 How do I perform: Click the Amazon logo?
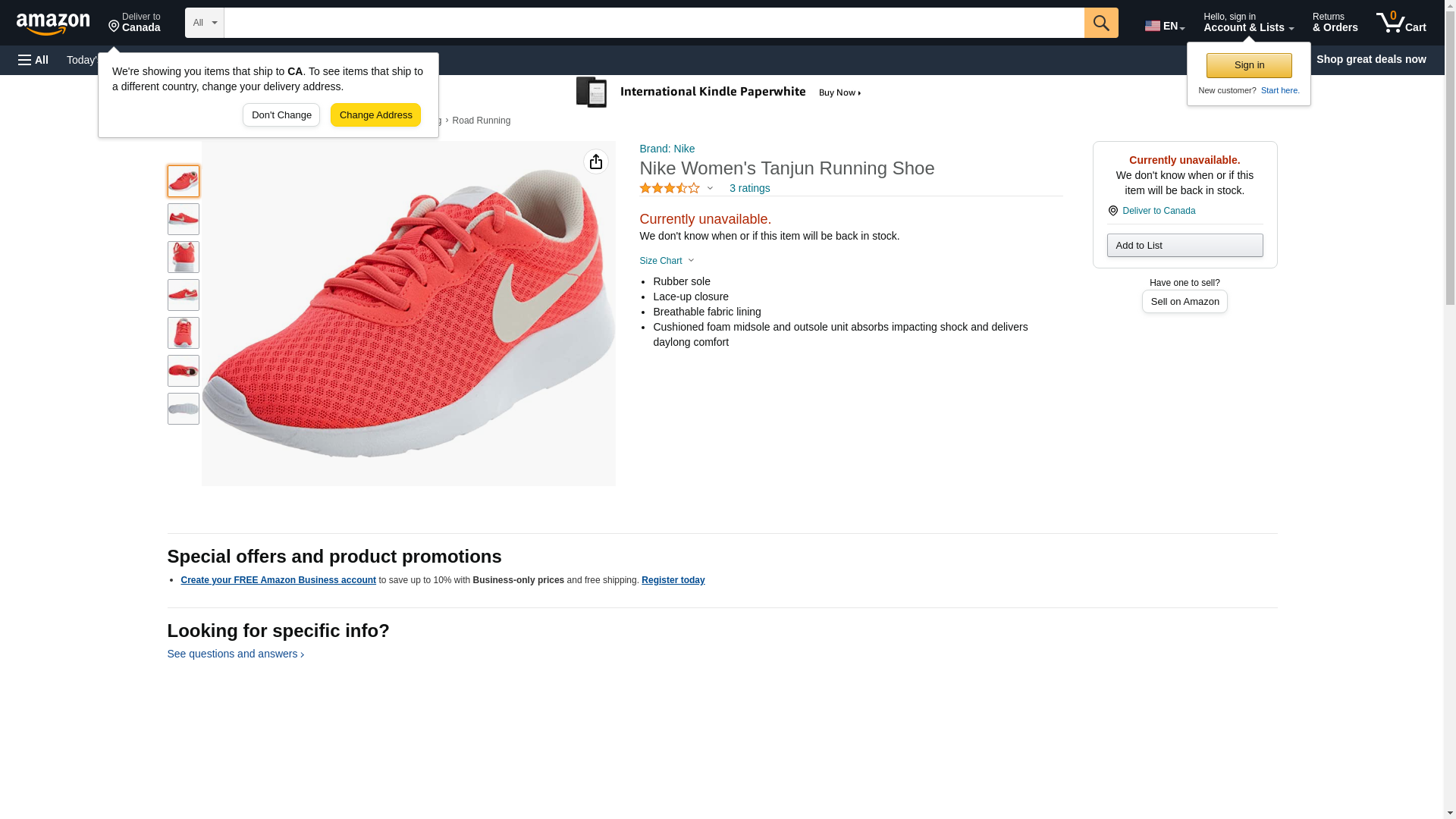[53, 24]
